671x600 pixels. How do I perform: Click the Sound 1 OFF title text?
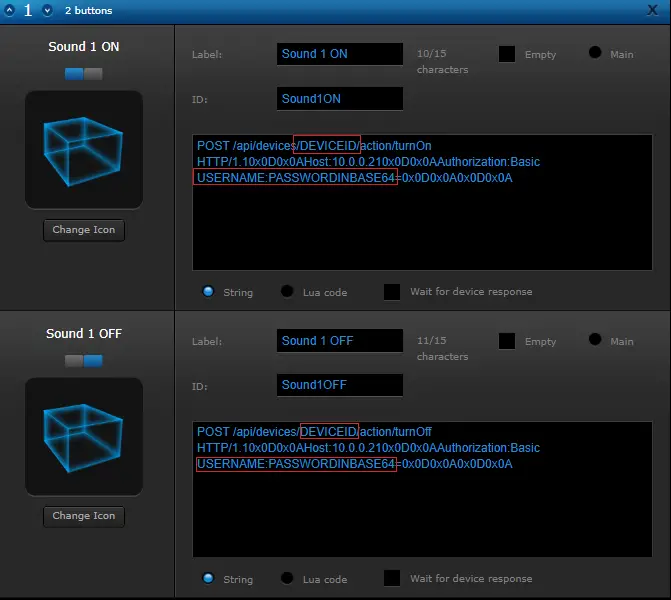click(84, 333)
